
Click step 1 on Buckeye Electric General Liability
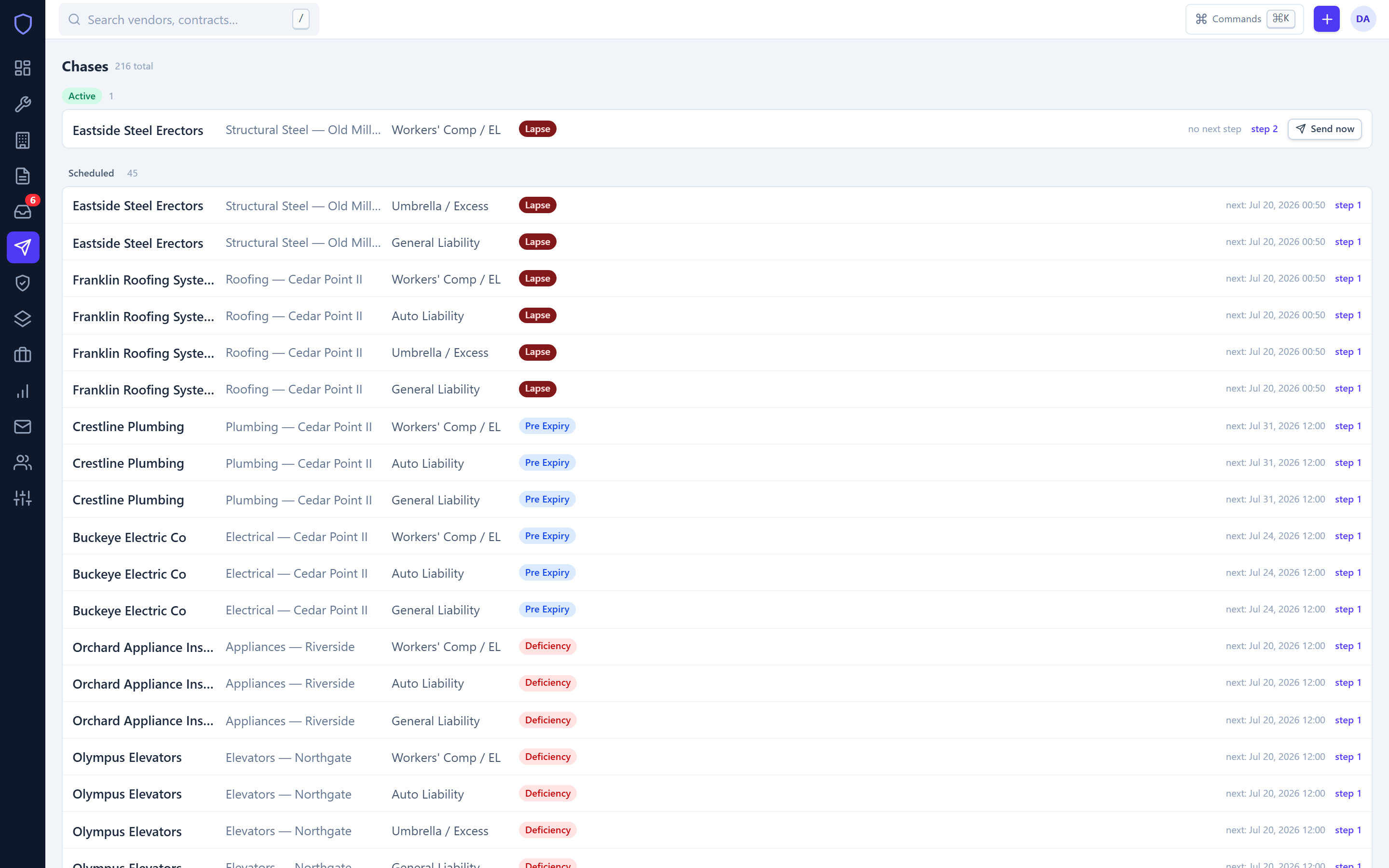click(x=1348, y=609)
